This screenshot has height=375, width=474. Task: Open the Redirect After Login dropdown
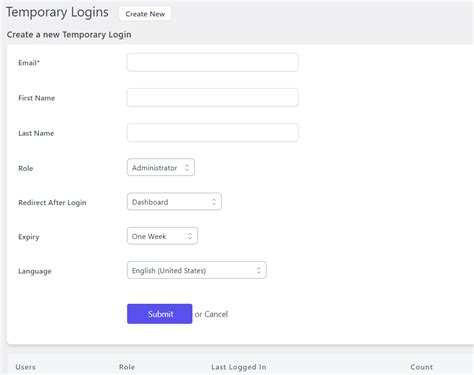pyautogui.click(x=174, y=202)
